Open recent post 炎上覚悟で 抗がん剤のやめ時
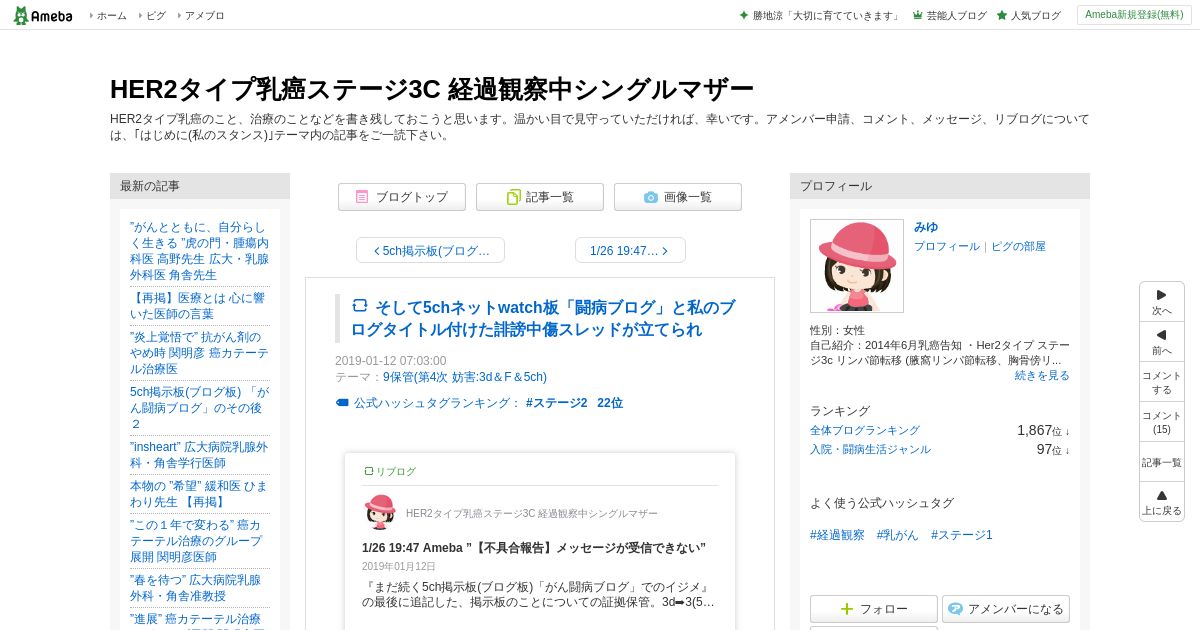Screen dimensions: 1200x630 (199, 353)
